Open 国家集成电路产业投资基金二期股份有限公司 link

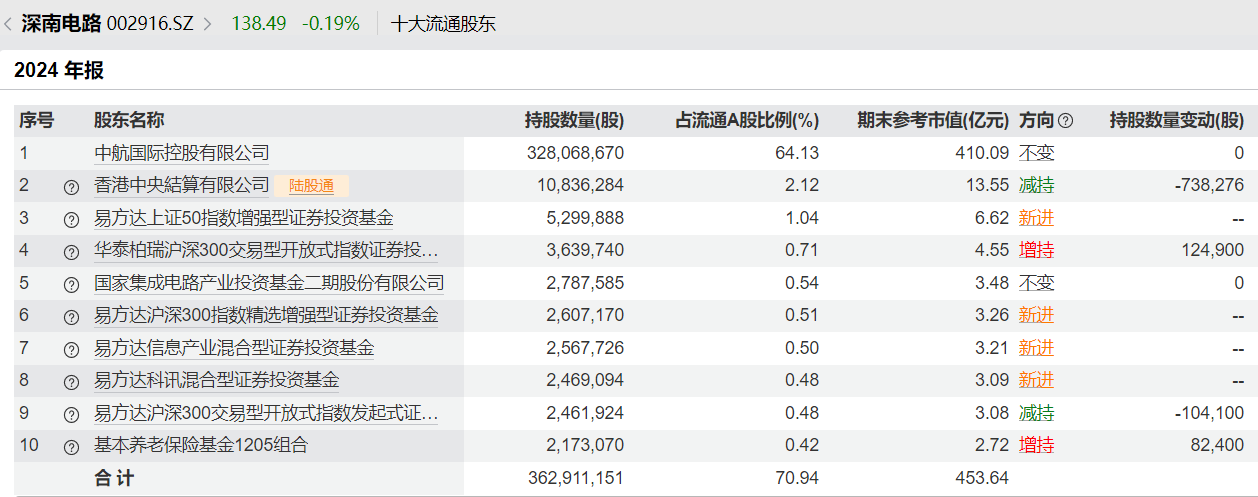tap(269, 283)
